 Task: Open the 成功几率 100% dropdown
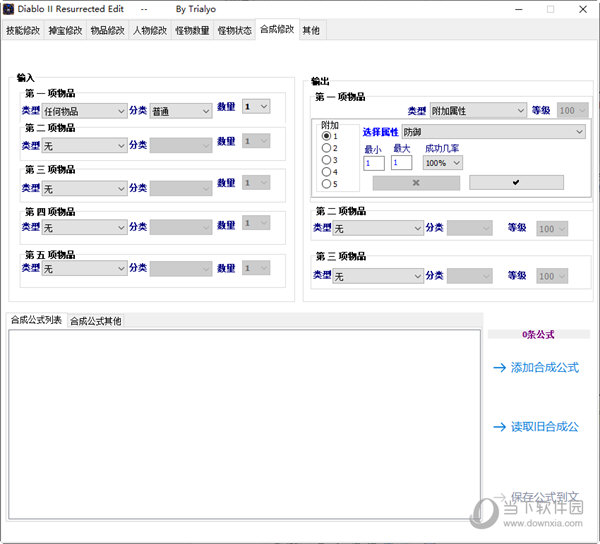pos(443,163)
